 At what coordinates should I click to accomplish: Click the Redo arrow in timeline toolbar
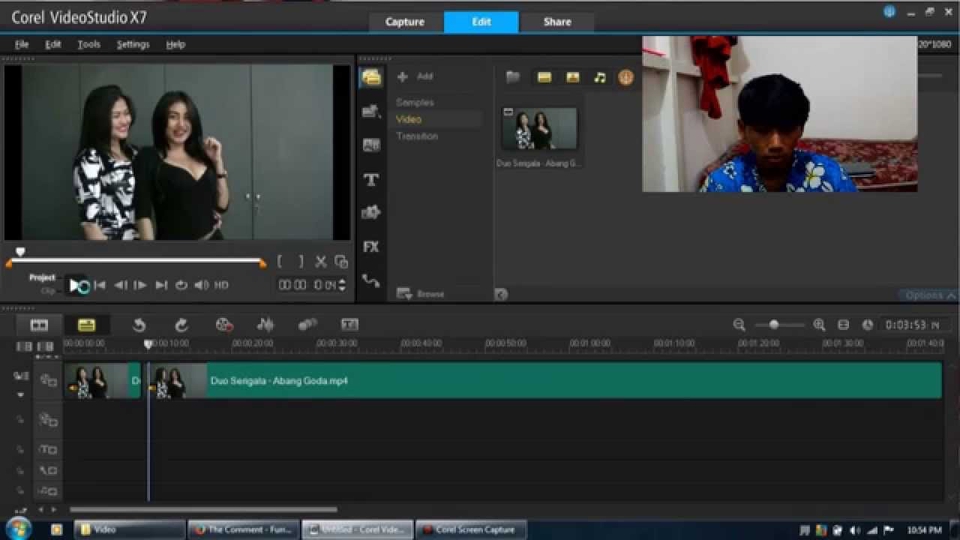pyautogui.click(x=181, y=324)
